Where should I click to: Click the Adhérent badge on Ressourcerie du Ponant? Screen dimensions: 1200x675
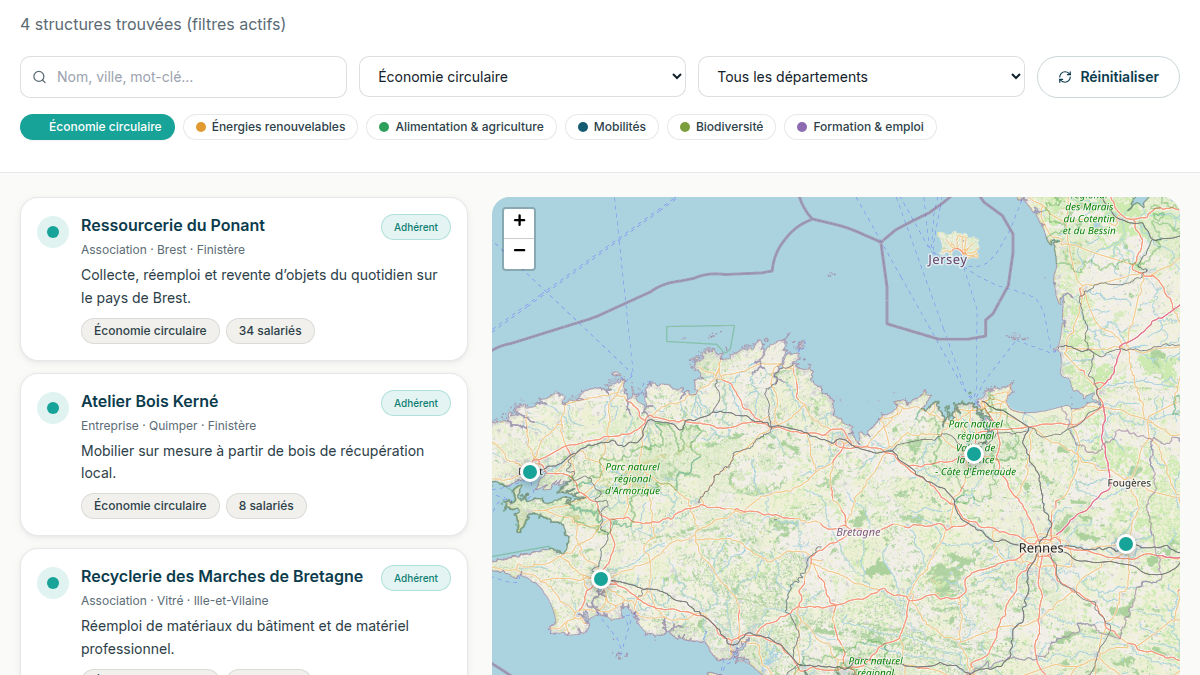[x=416, y=227]
